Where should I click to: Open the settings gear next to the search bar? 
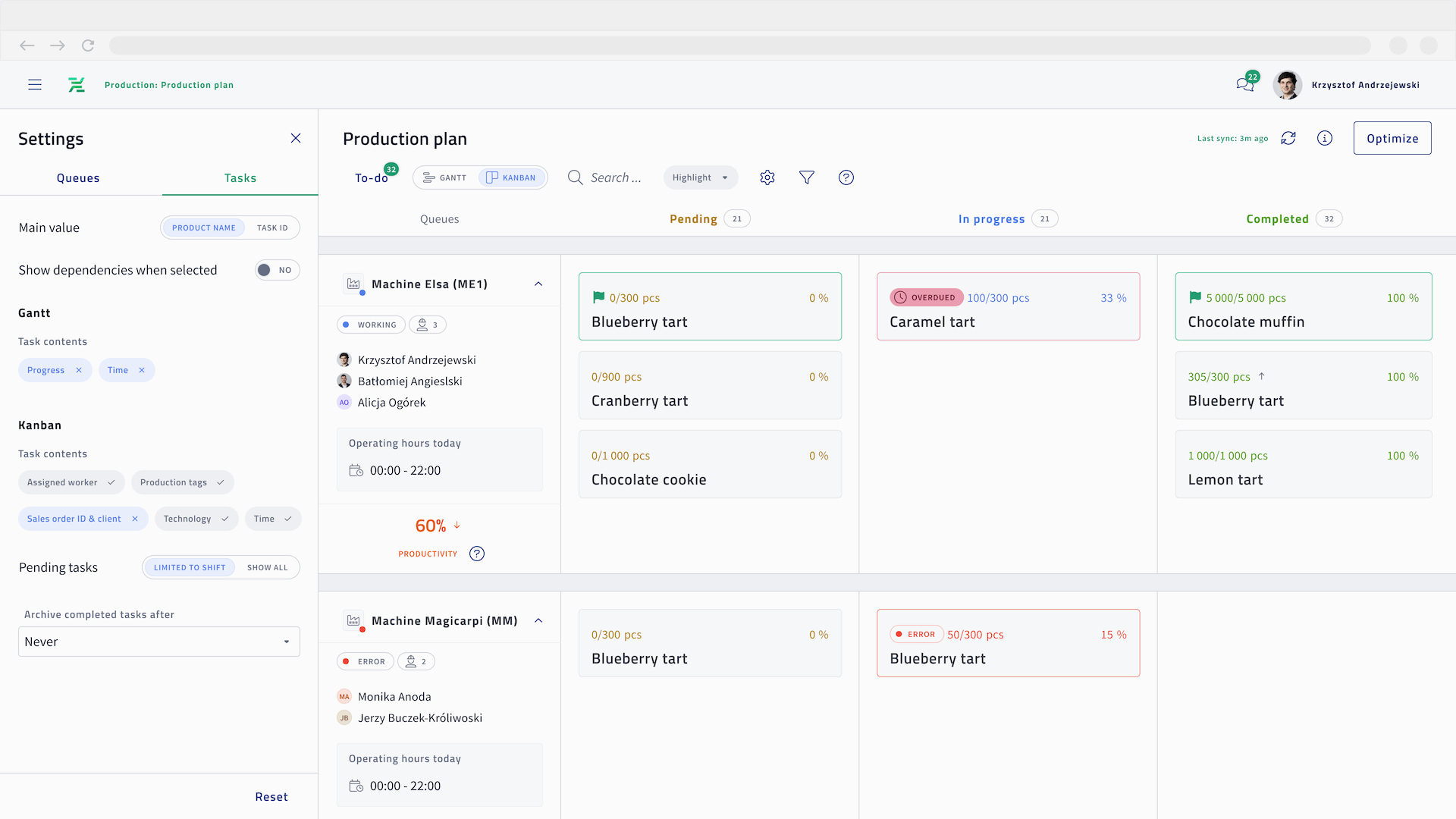tap(767, 177)
